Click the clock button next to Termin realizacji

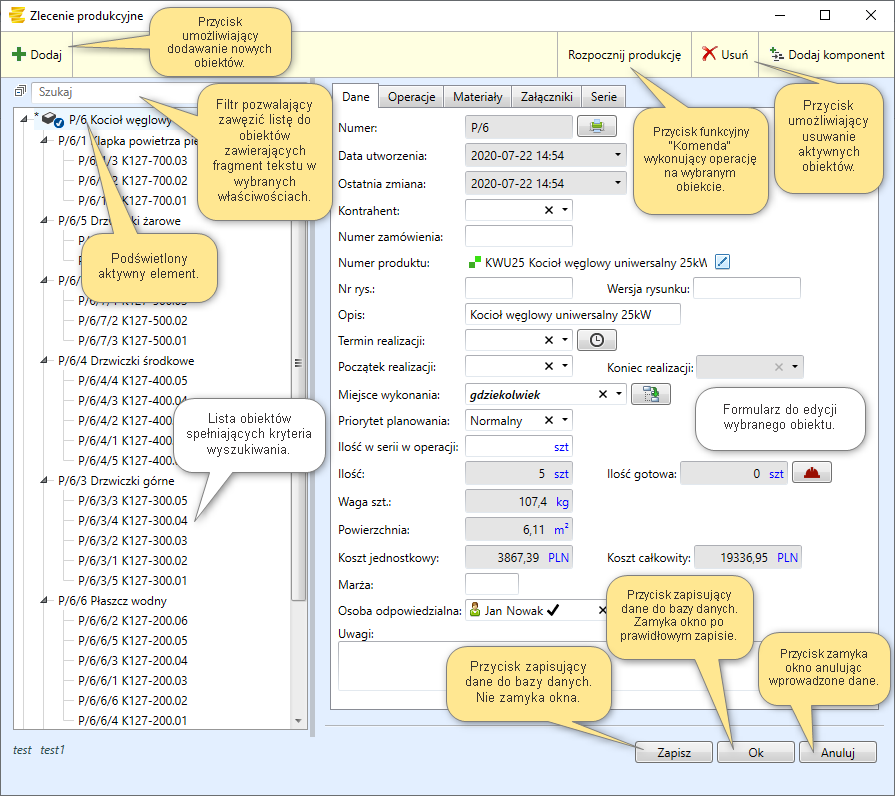597,340
